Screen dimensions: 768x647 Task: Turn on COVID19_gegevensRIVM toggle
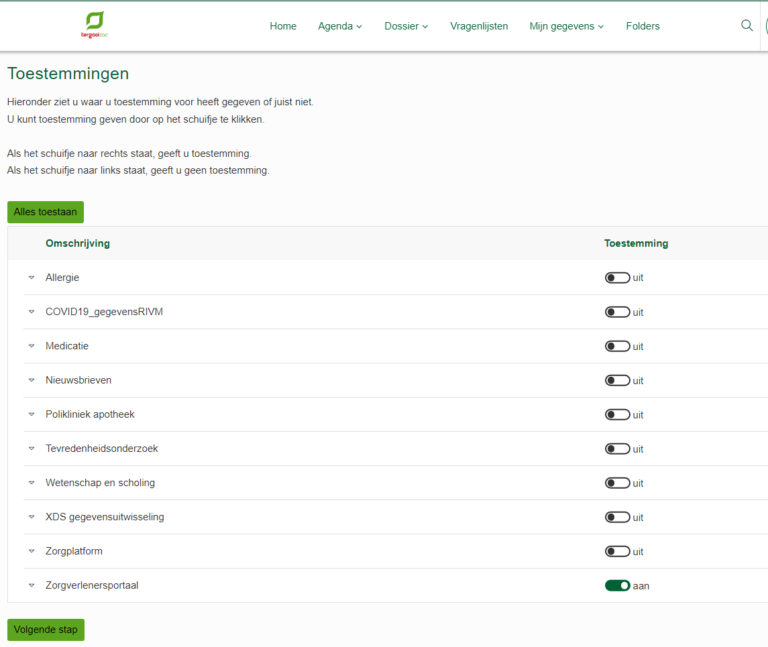(x=617, y=312)
